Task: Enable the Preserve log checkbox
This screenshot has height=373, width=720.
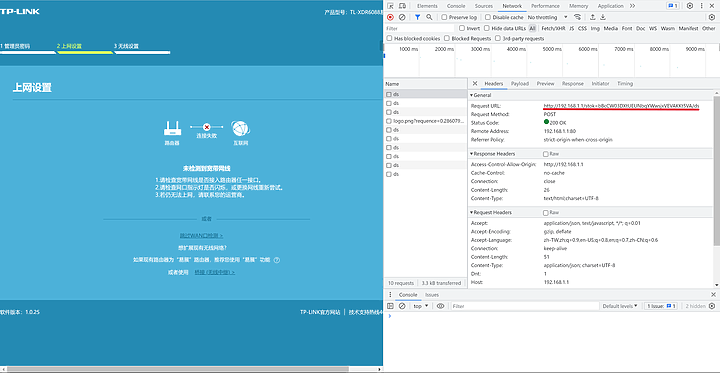Action: 444,17
